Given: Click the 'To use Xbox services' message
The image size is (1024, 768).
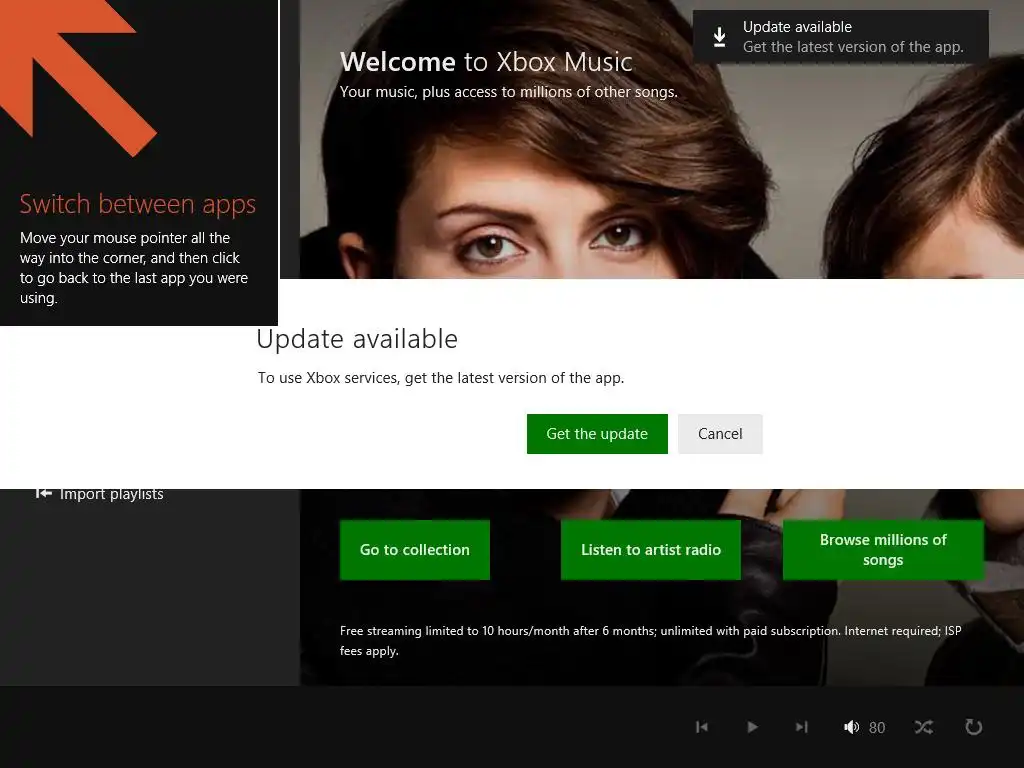Looking at the screenshot, I should coord(441,377).
